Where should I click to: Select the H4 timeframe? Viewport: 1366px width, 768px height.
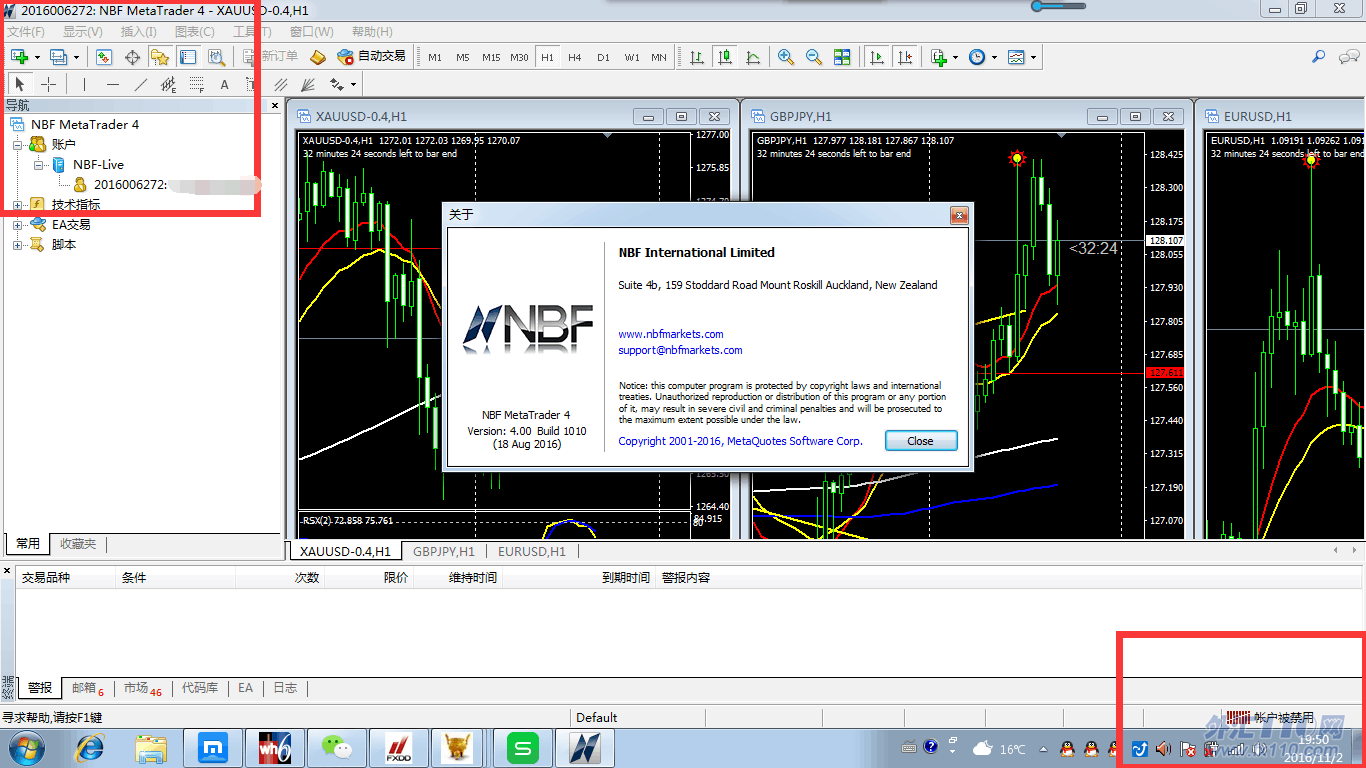click(575, 57)
